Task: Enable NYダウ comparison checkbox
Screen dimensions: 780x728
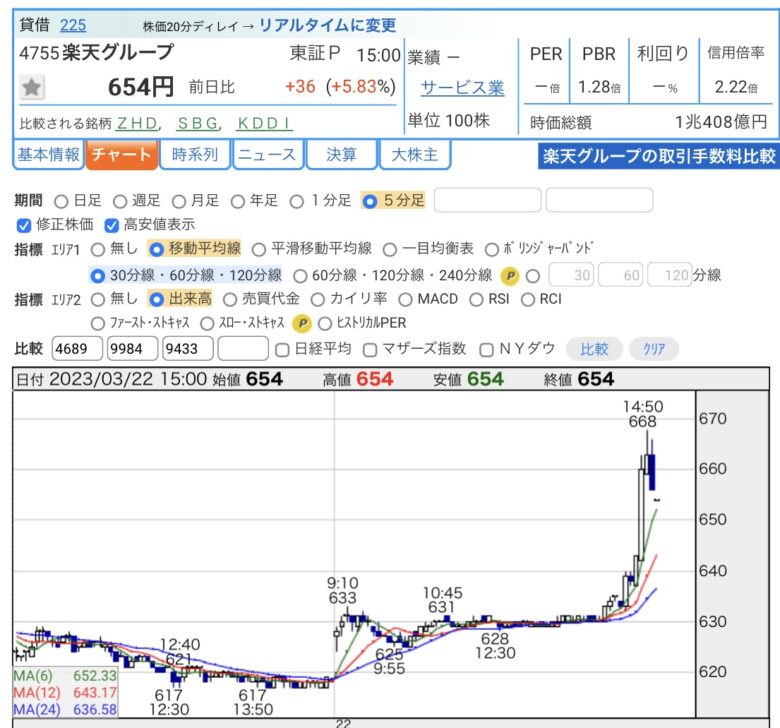Action: click(x=486, y=350)
